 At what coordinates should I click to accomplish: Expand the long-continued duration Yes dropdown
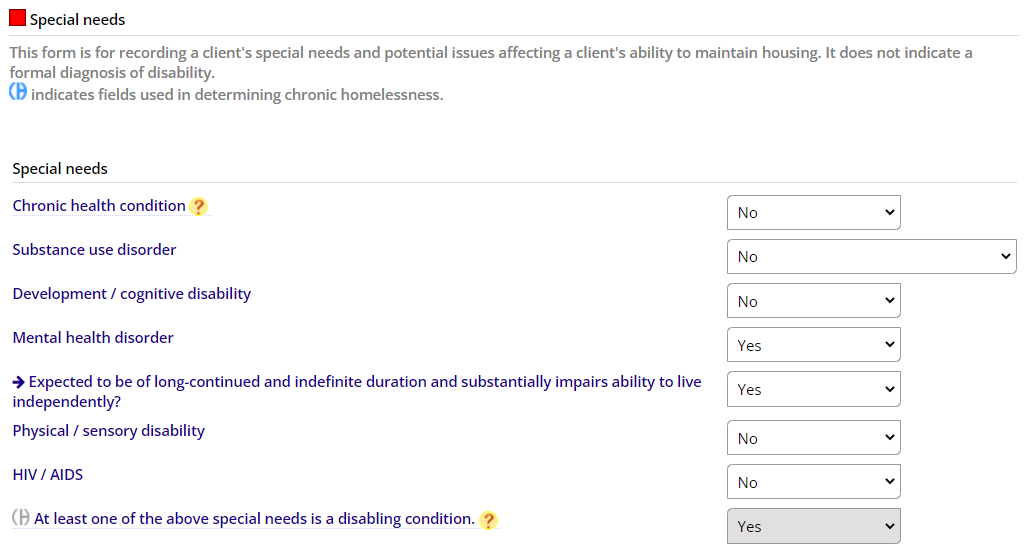(813, 389)
